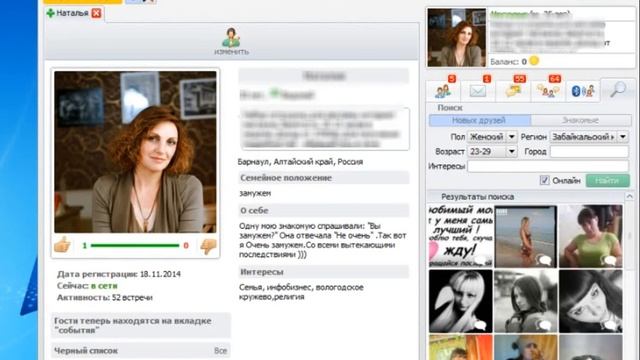Open black-and-white woman lying down result
Screen dimensions: 640x360
[591, 301]
